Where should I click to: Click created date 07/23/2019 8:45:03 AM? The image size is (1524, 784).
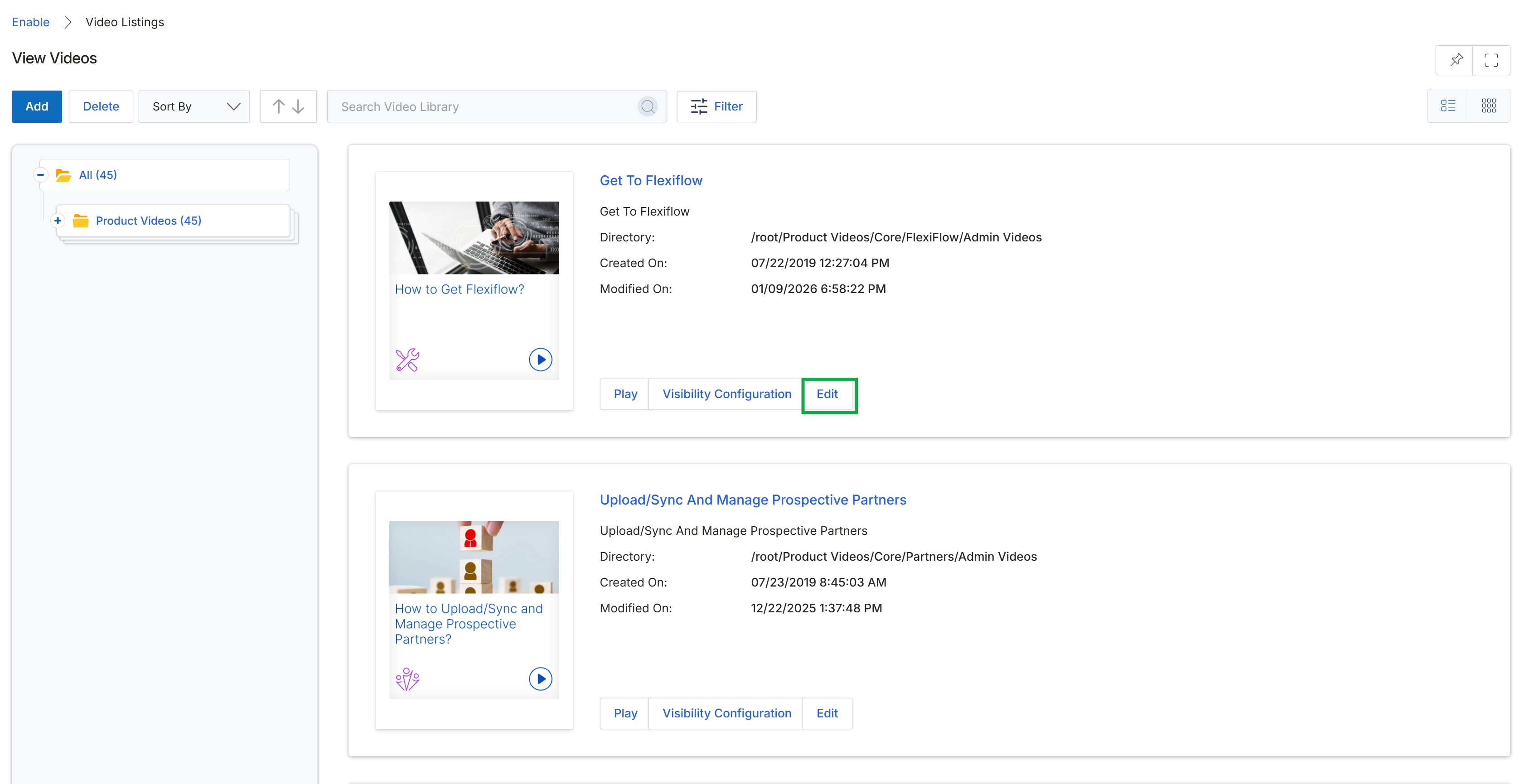point(818,582)
